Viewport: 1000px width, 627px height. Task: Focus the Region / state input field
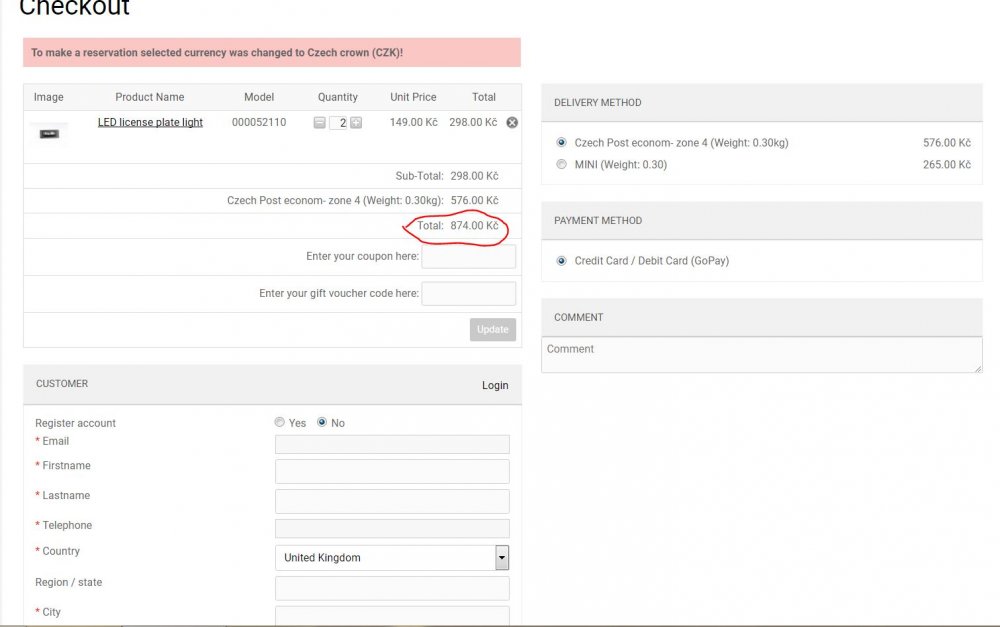[x=392, y=588]
